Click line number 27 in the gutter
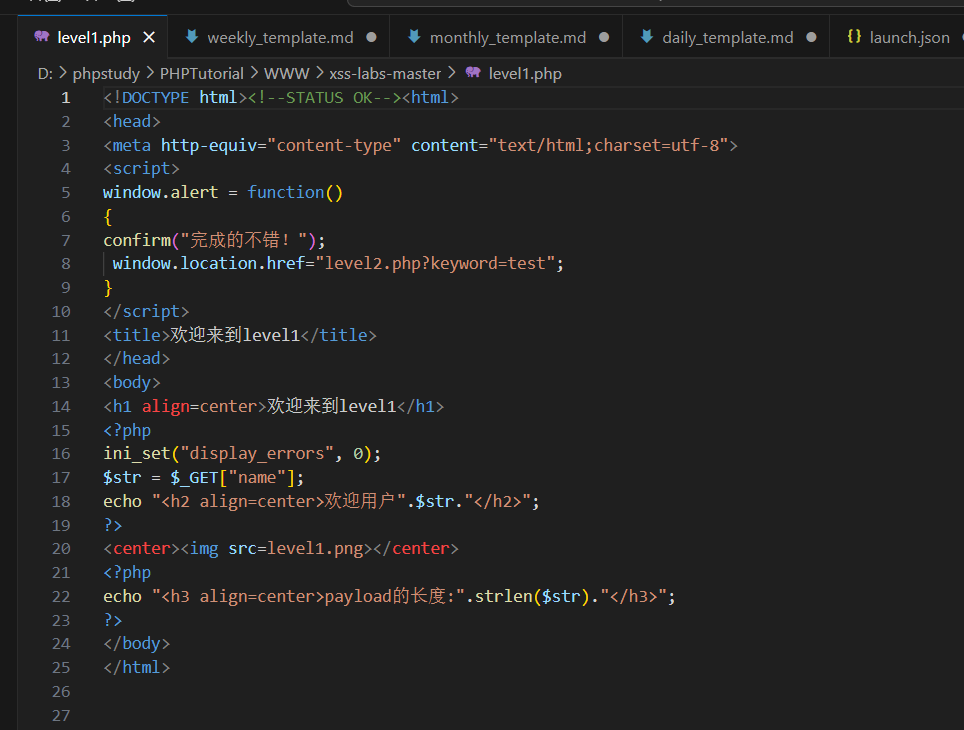 coord(61,716)
